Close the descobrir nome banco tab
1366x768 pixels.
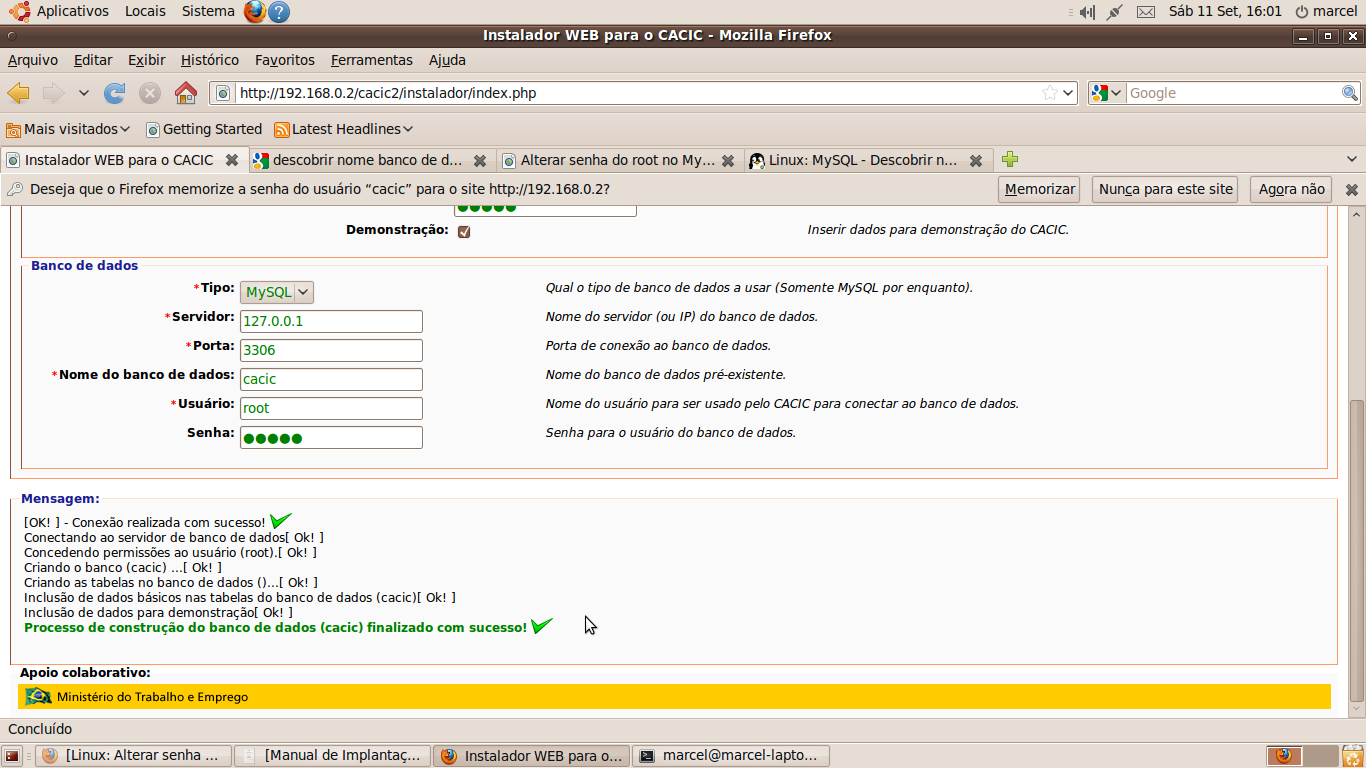(480, 160)
